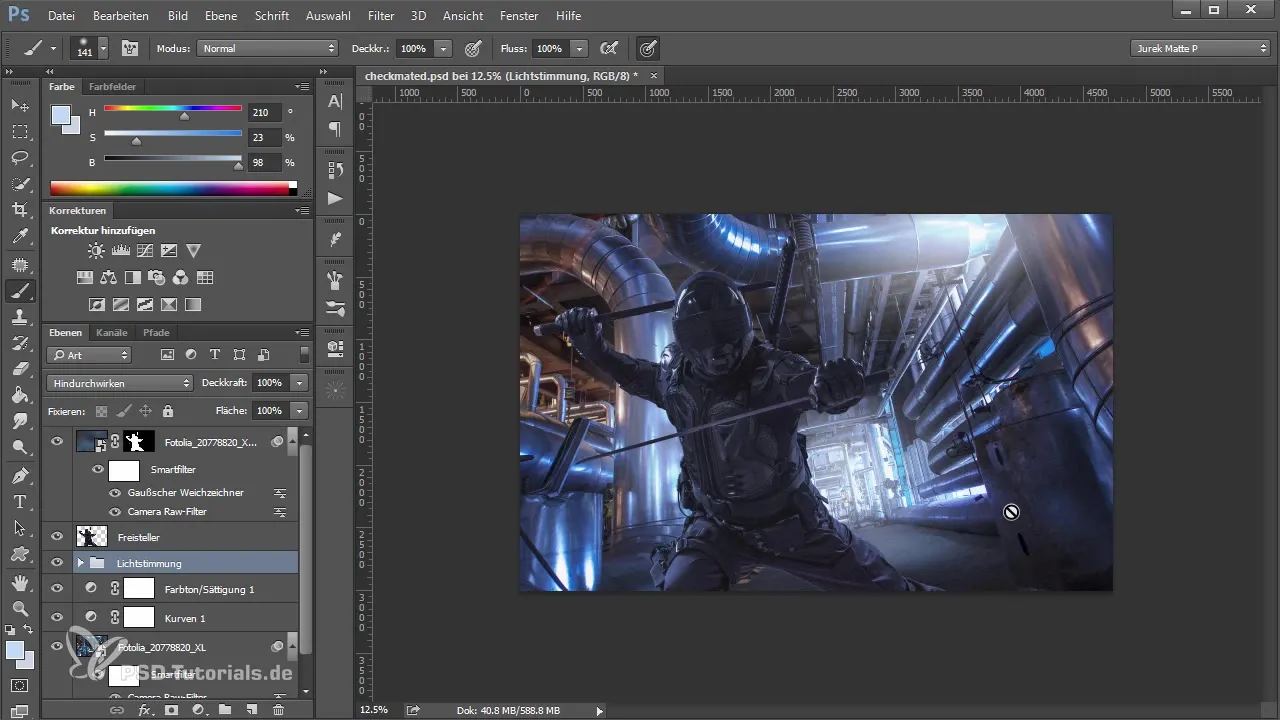
Task: Hide the Farbton/Sättigung 1 layer
Action: point(57,589)
